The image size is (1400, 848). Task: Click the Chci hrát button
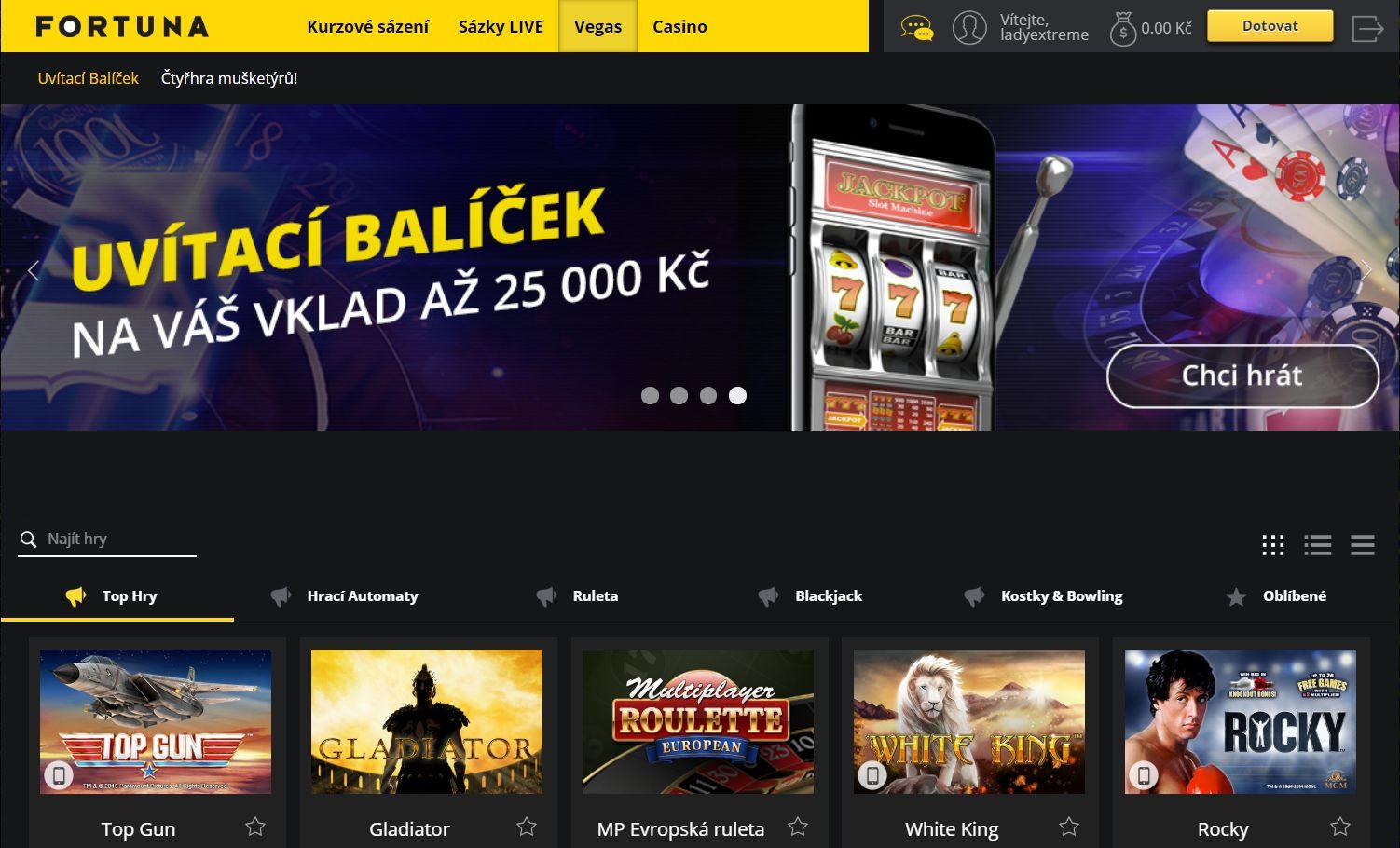[1242, 376]
